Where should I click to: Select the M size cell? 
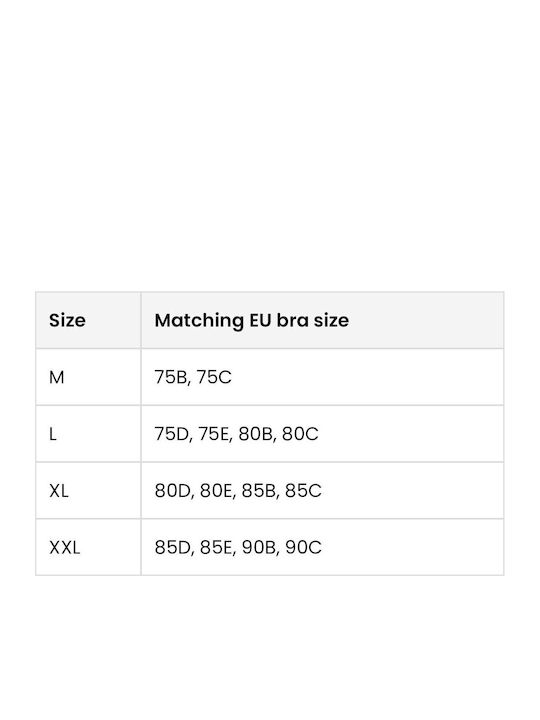coord(88,377)
